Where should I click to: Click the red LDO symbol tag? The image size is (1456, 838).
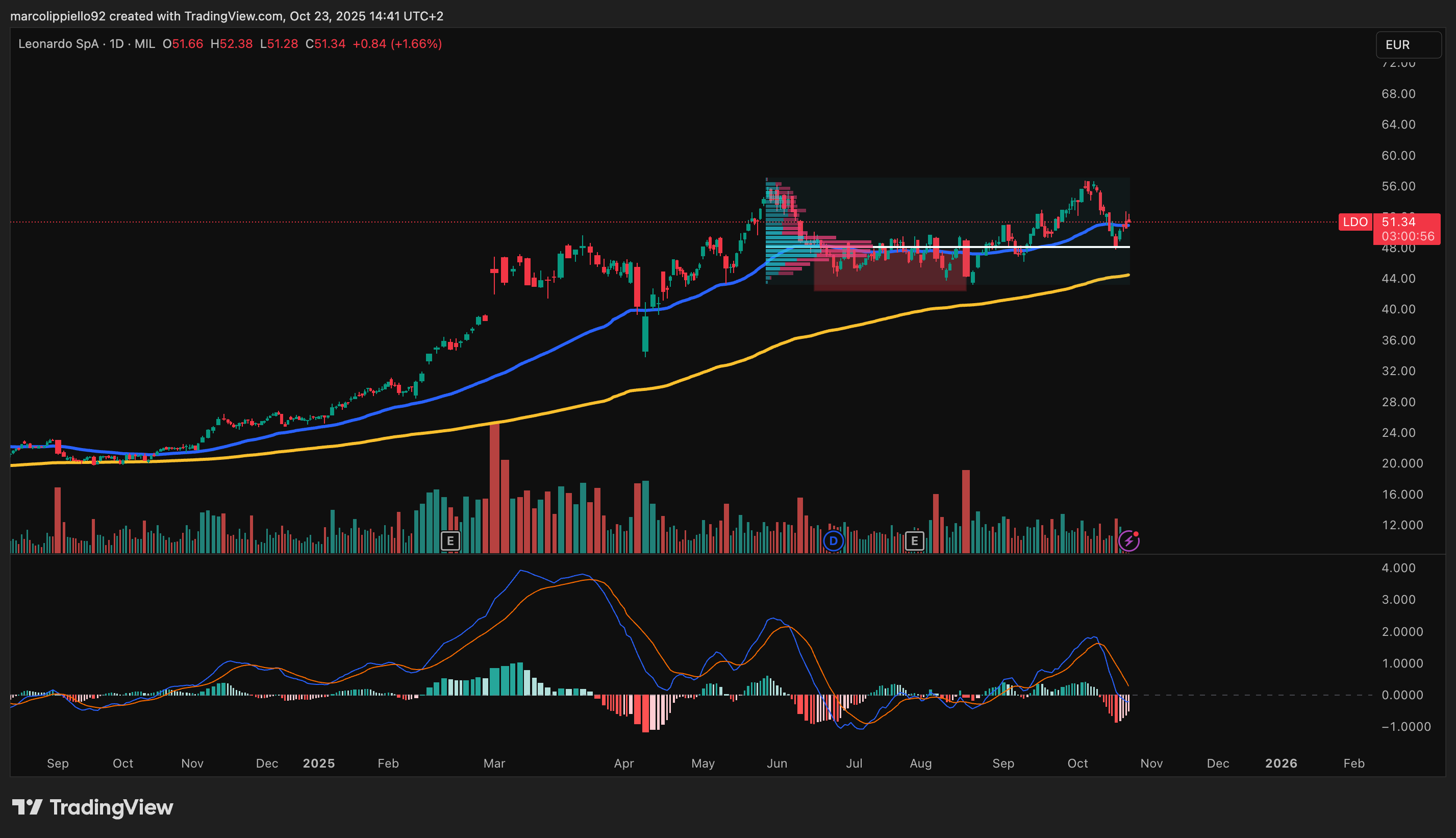coord(1355,222)
